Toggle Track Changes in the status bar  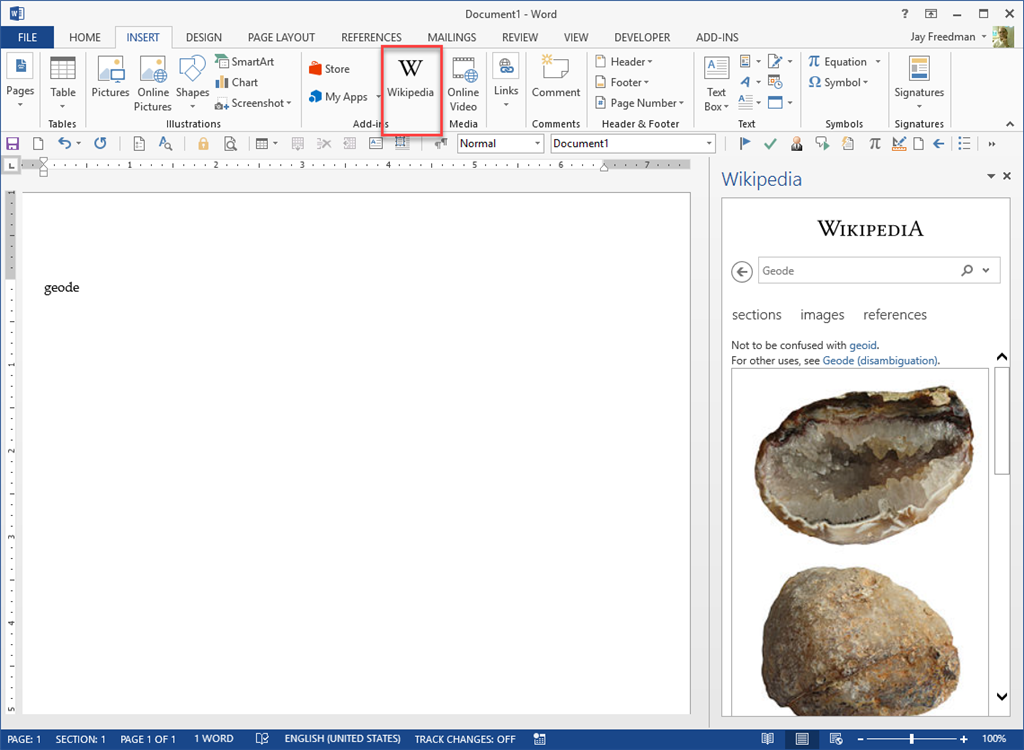click(465, 739)
